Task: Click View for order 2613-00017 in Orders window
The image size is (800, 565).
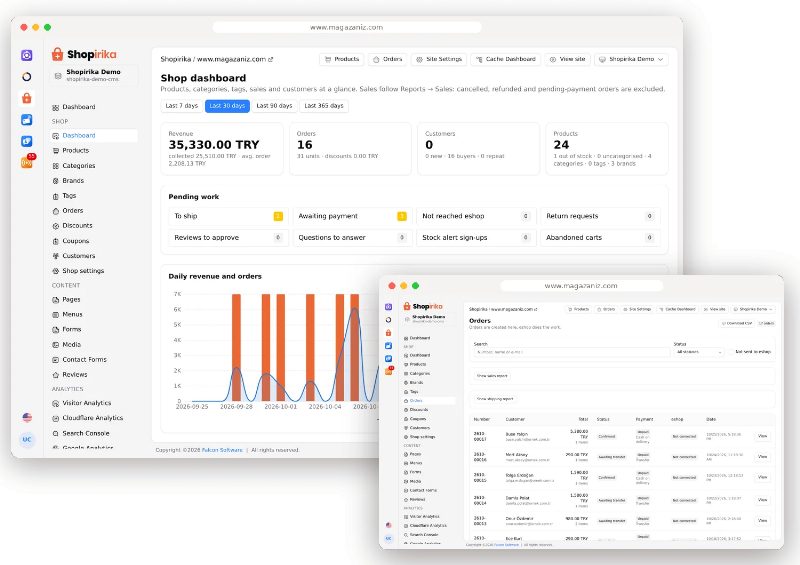Action: 763,436
